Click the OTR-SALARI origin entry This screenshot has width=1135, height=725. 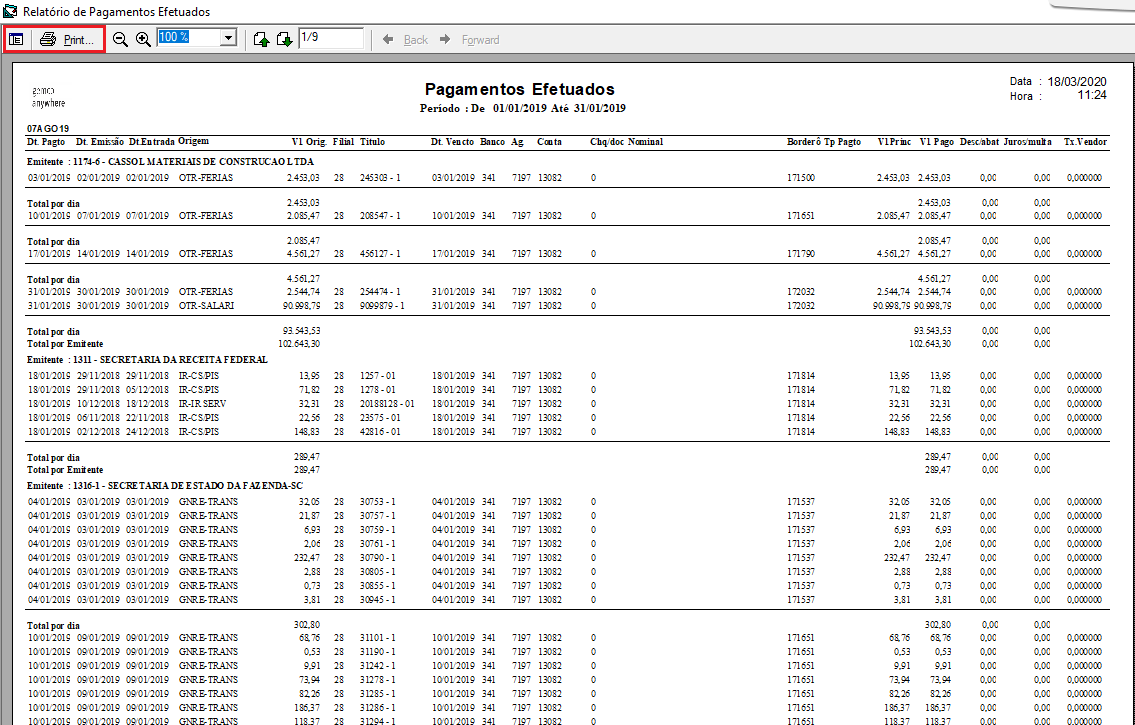[206, 305]
